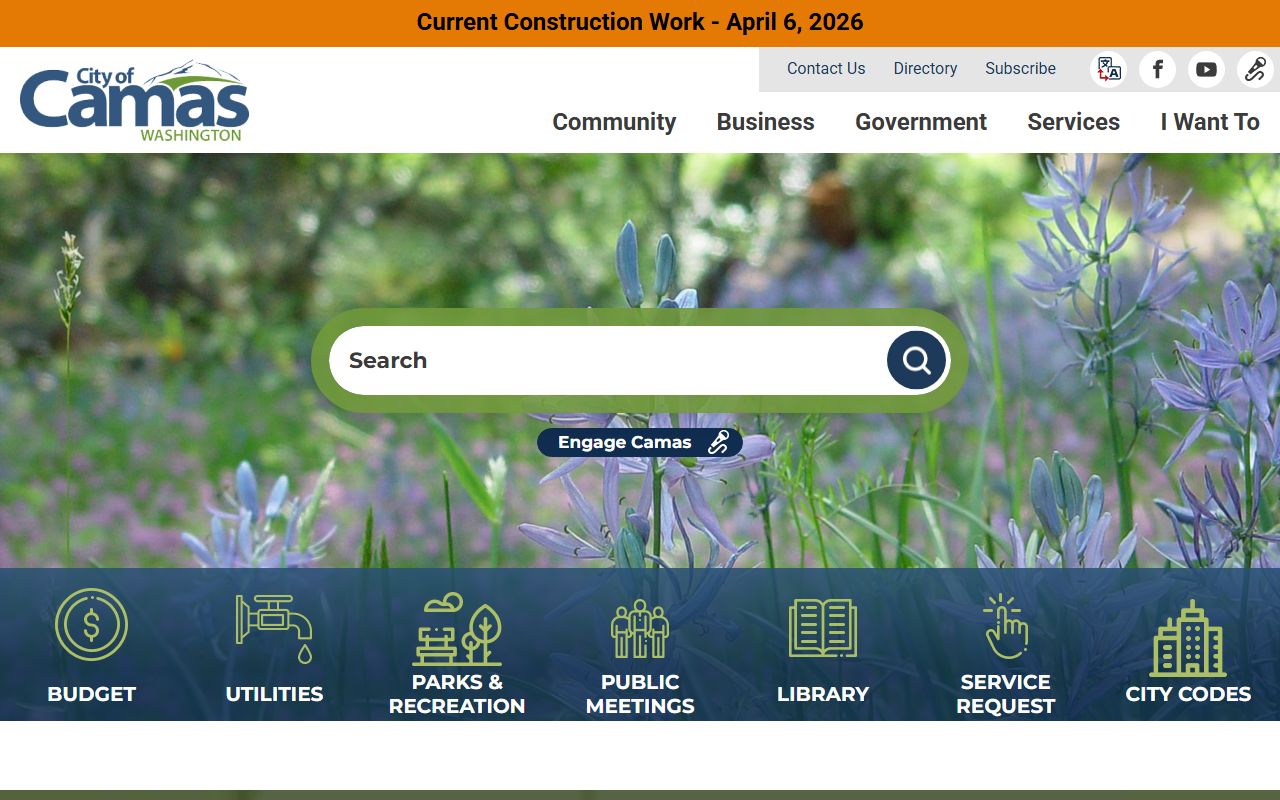The height and width of the screenshot is (800, 1280).
Task: Click the Service Request pointing hand icon
Action: coord(1005,627)
